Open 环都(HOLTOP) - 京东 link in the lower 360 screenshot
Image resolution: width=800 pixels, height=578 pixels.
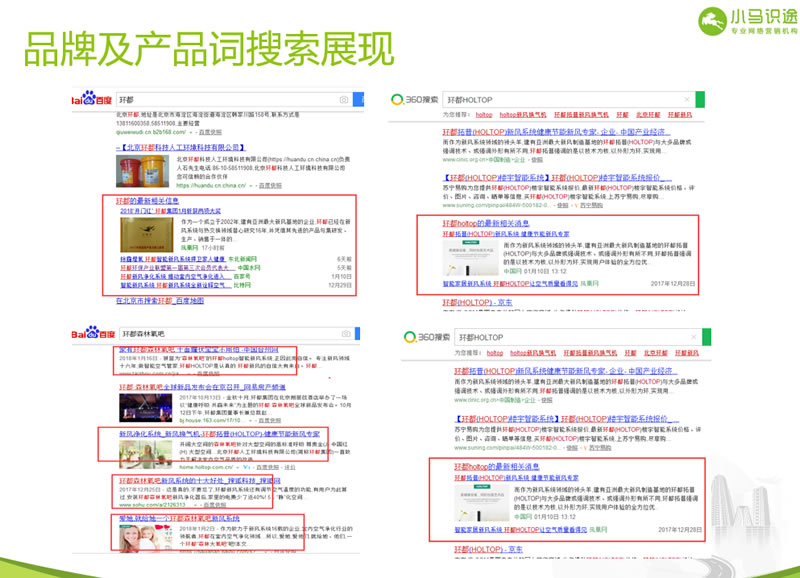[488, 549]
